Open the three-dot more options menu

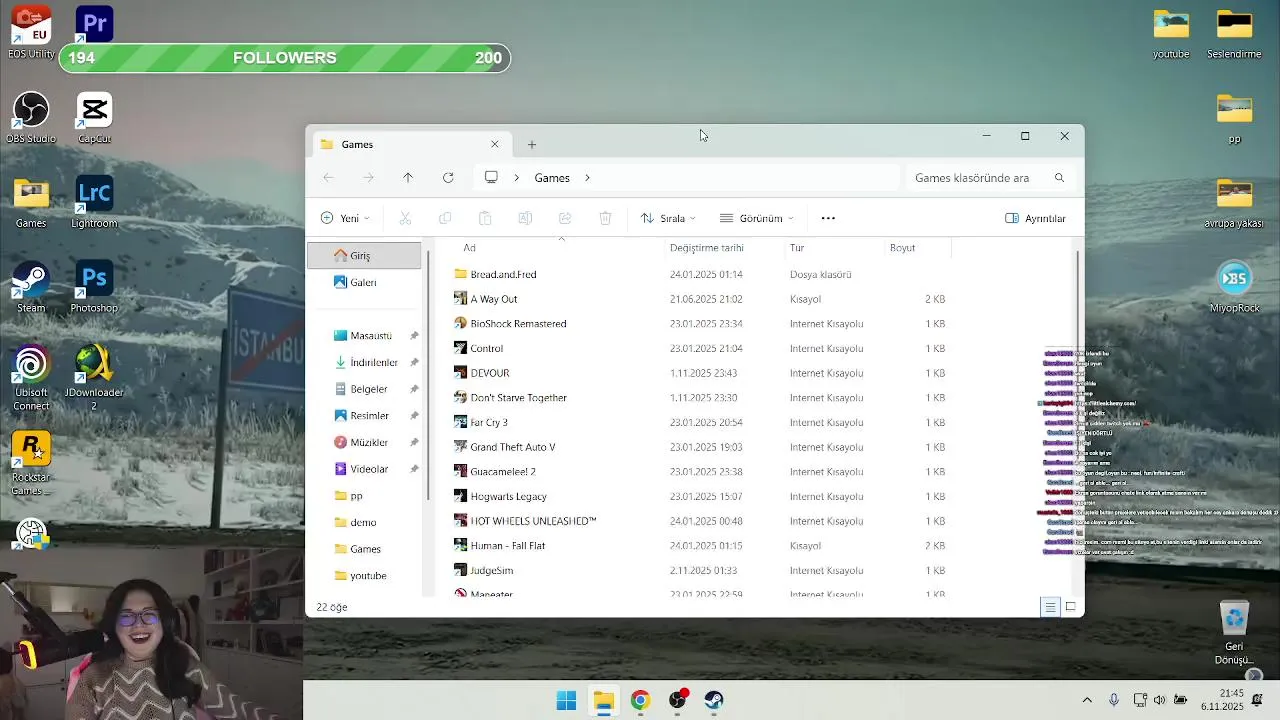click(x=828, y=218)
